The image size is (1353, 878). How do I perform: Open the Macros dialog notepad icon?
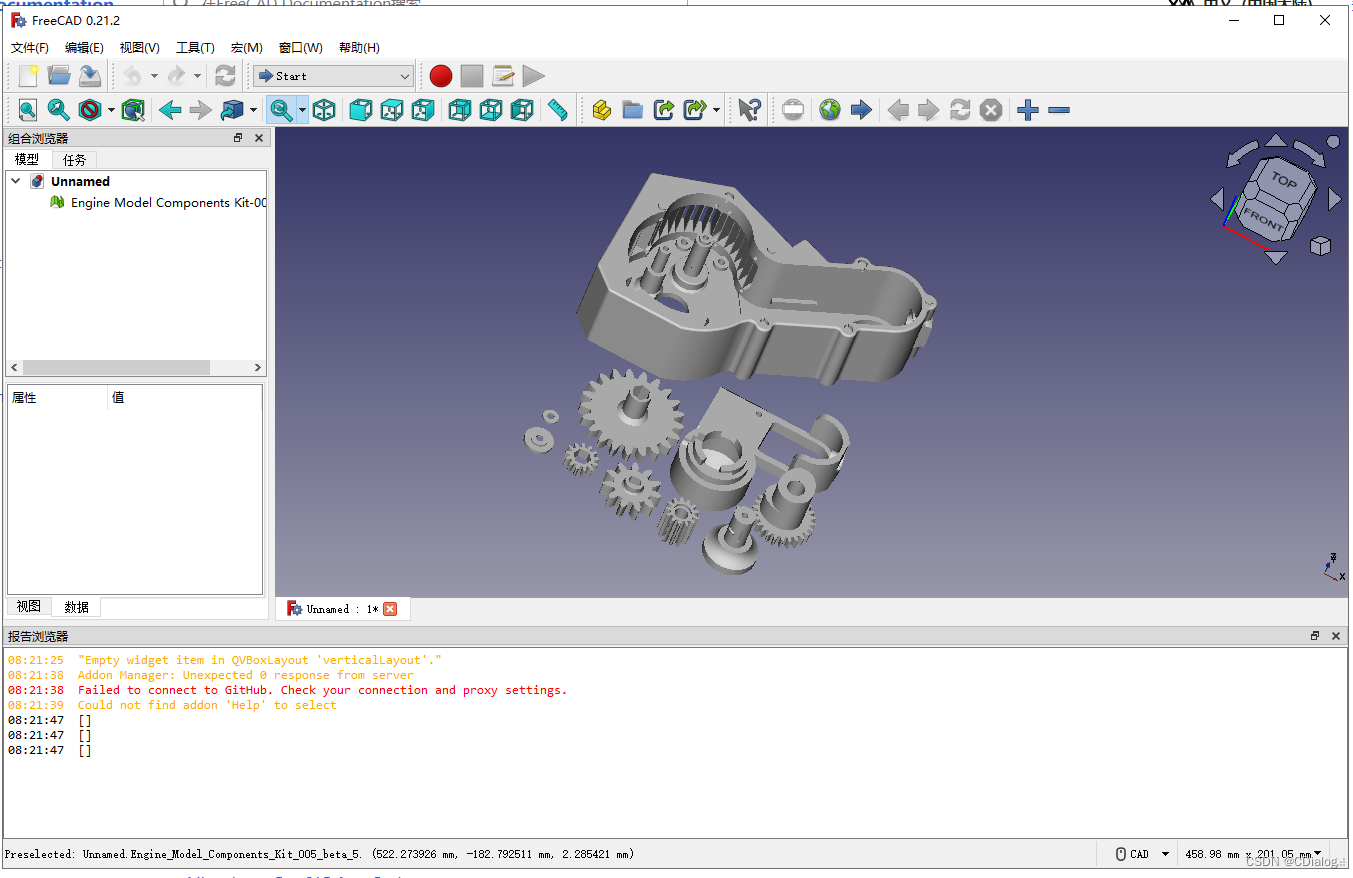[x=503, y=76]
